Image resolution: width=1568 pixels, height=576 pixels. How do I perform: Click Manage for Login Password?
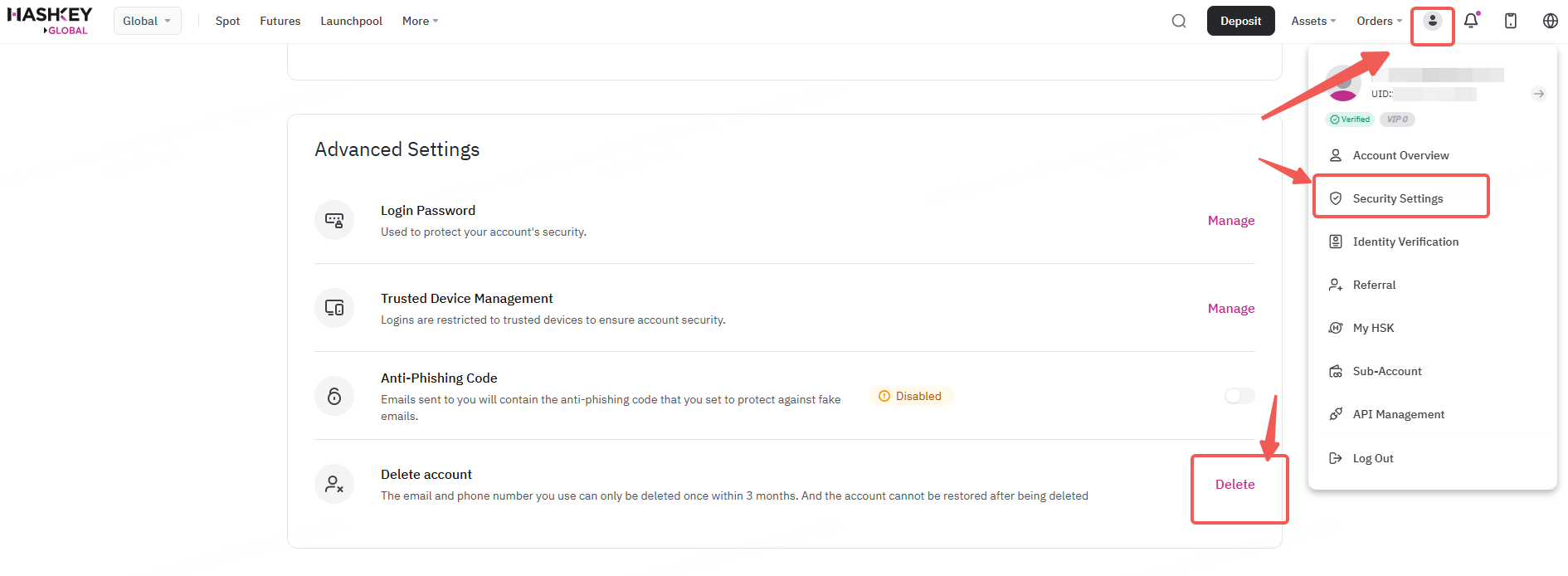(x=1231, y=221)
